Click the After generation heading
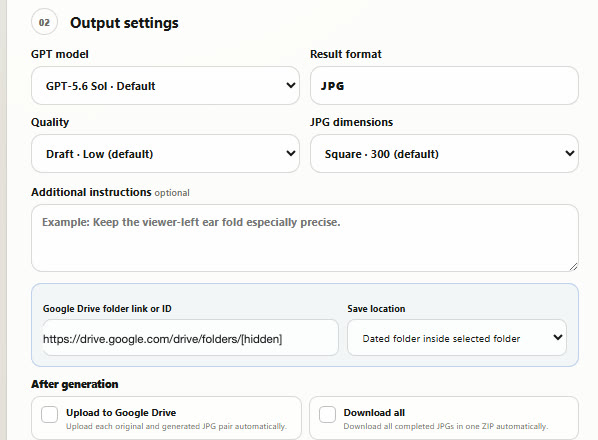 pyautogui.click(x=75, y=384)
